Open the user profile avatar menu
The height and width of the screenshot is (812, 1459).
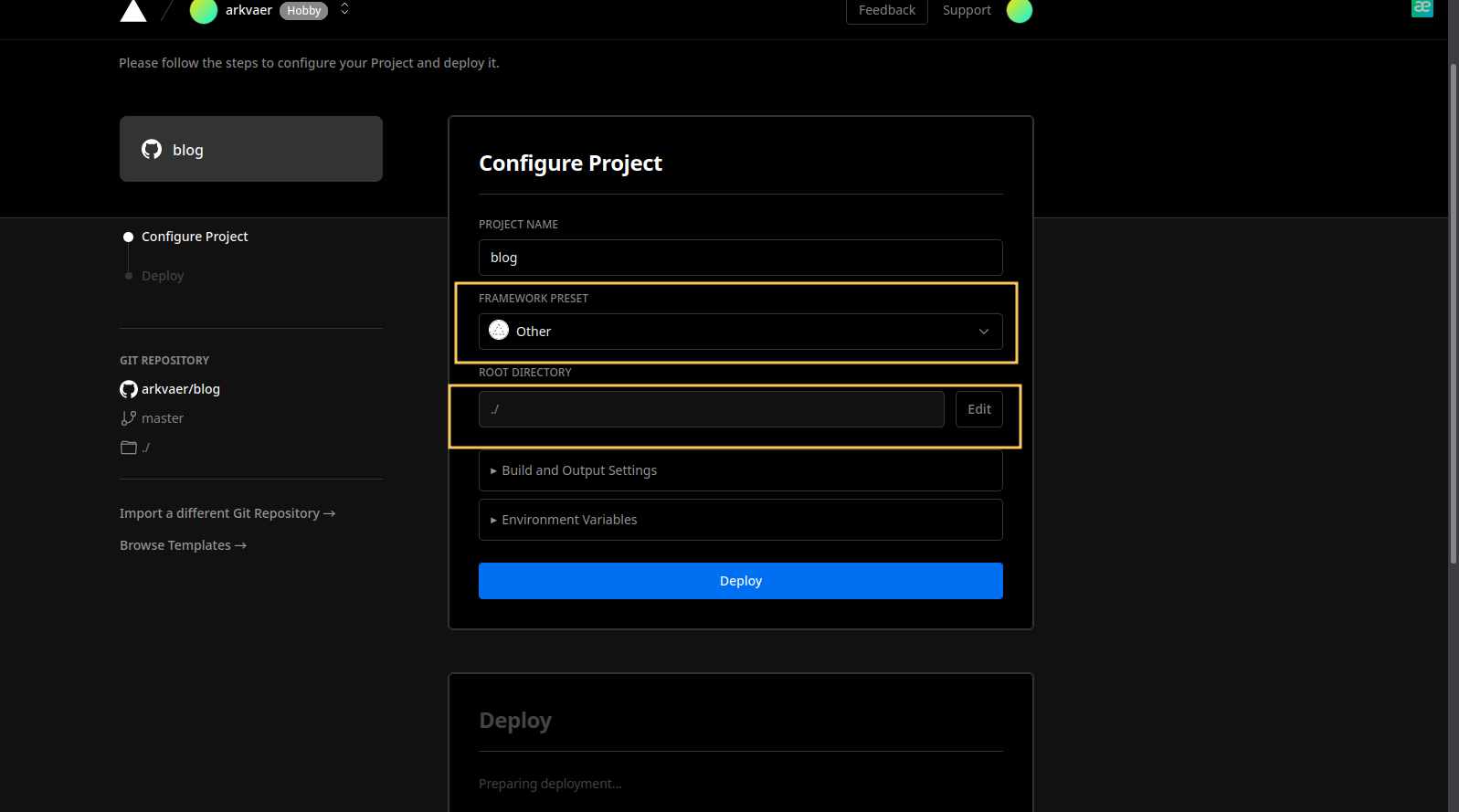point(1019,11)
